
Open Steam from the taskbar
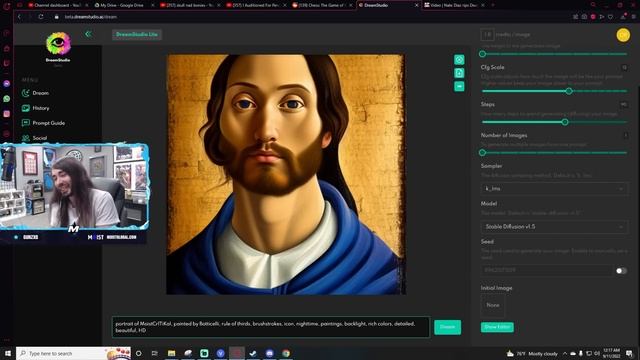[253, 353]
